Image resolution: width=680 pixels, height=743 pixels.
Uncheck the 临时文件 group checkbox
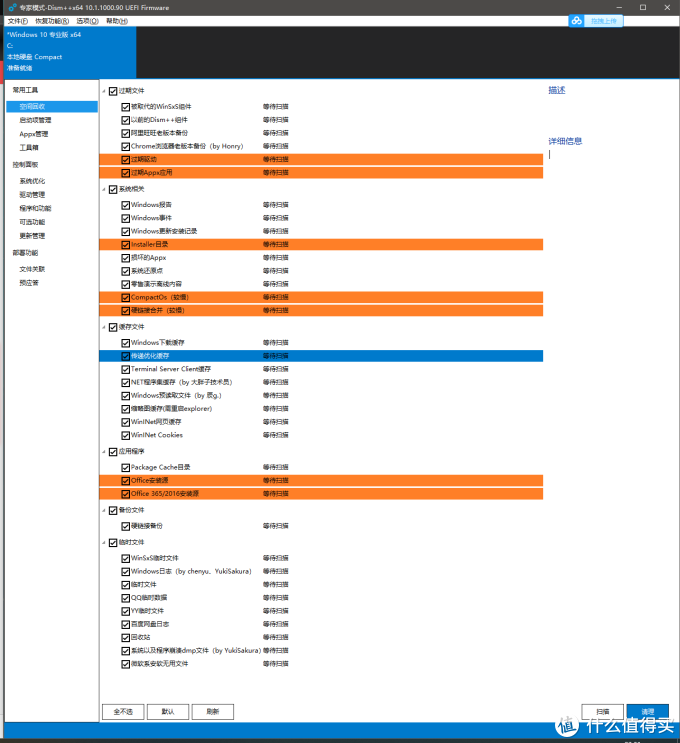click(113, 543)
